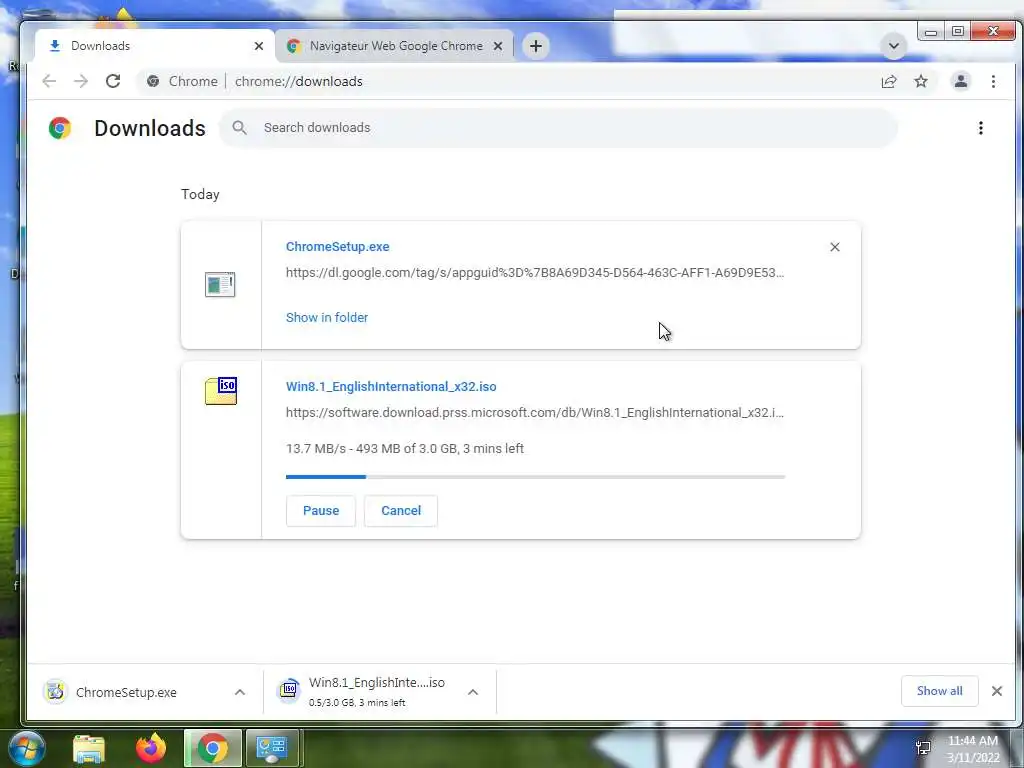Click the share page icon in address bar
Screen dimensions: 1024x768
coord(889,81)
